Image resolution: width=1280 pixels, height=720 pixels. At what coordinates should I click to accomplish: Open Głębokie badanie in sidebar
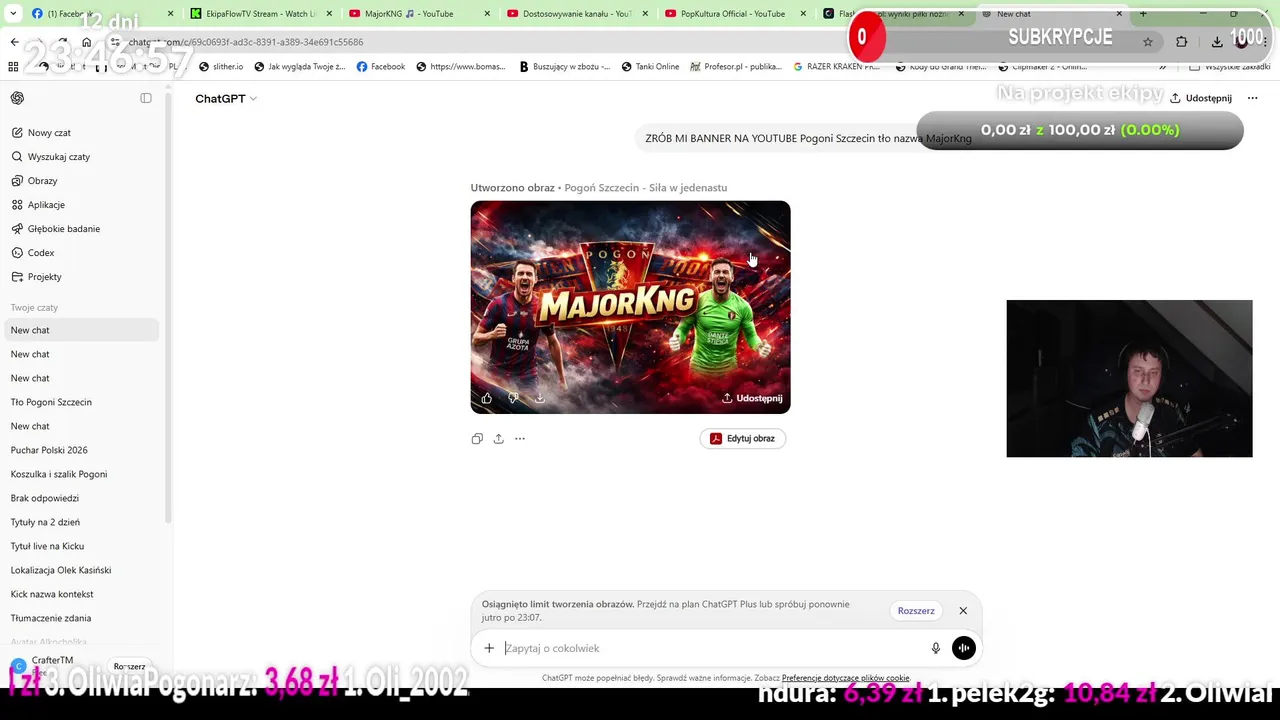click(83, 228)
